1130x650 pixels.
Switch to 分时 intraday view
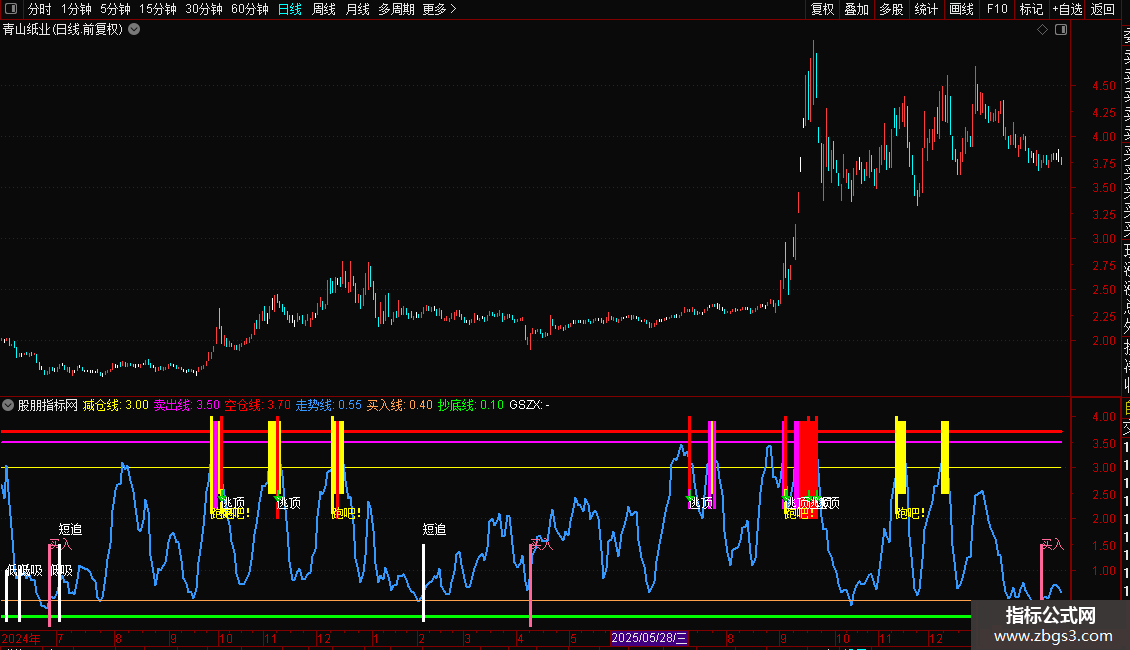(40, 9)
